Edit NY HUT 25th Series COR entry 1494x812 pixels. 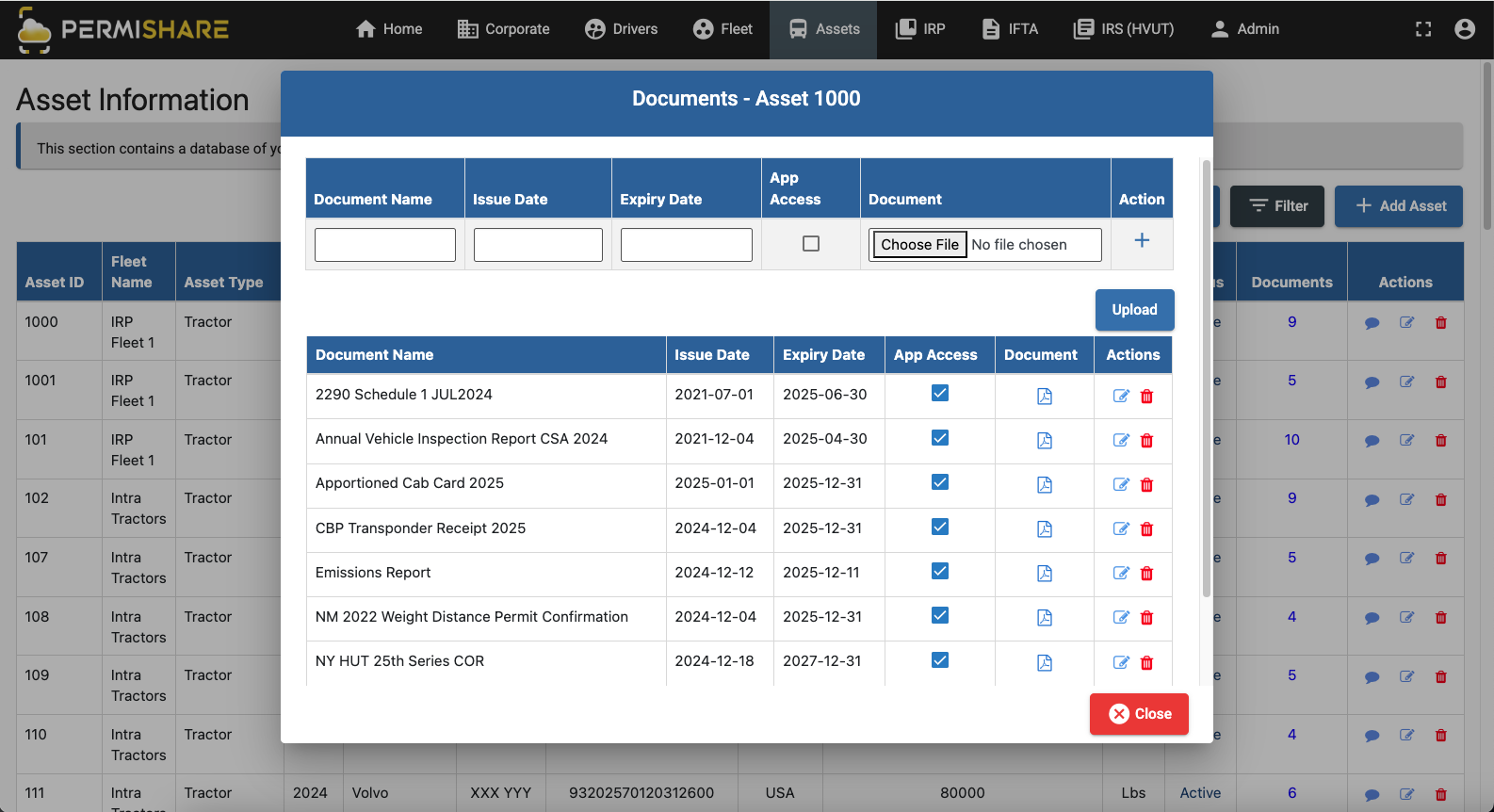click(x=1121, y=663)
